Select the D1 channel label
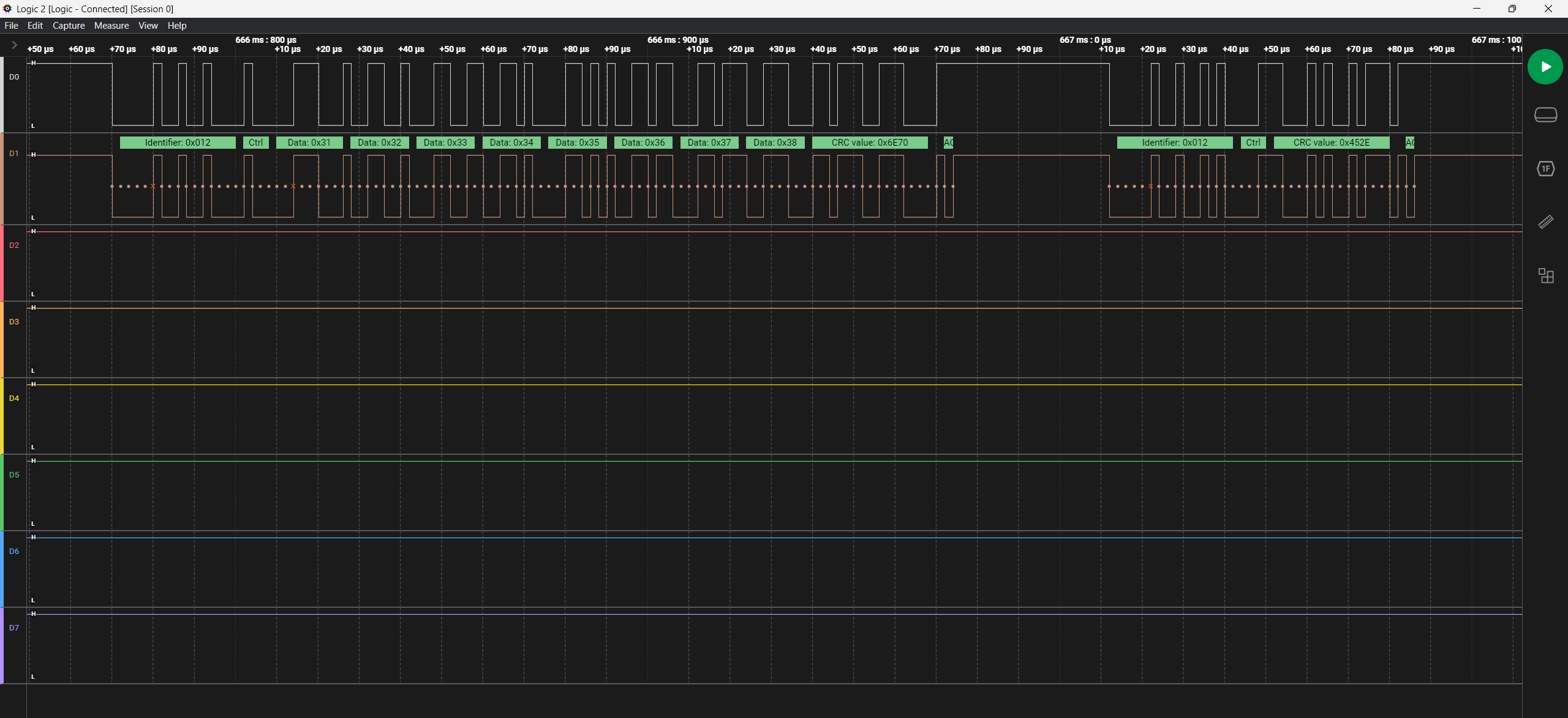1568x718 pixels. point(14,154)
